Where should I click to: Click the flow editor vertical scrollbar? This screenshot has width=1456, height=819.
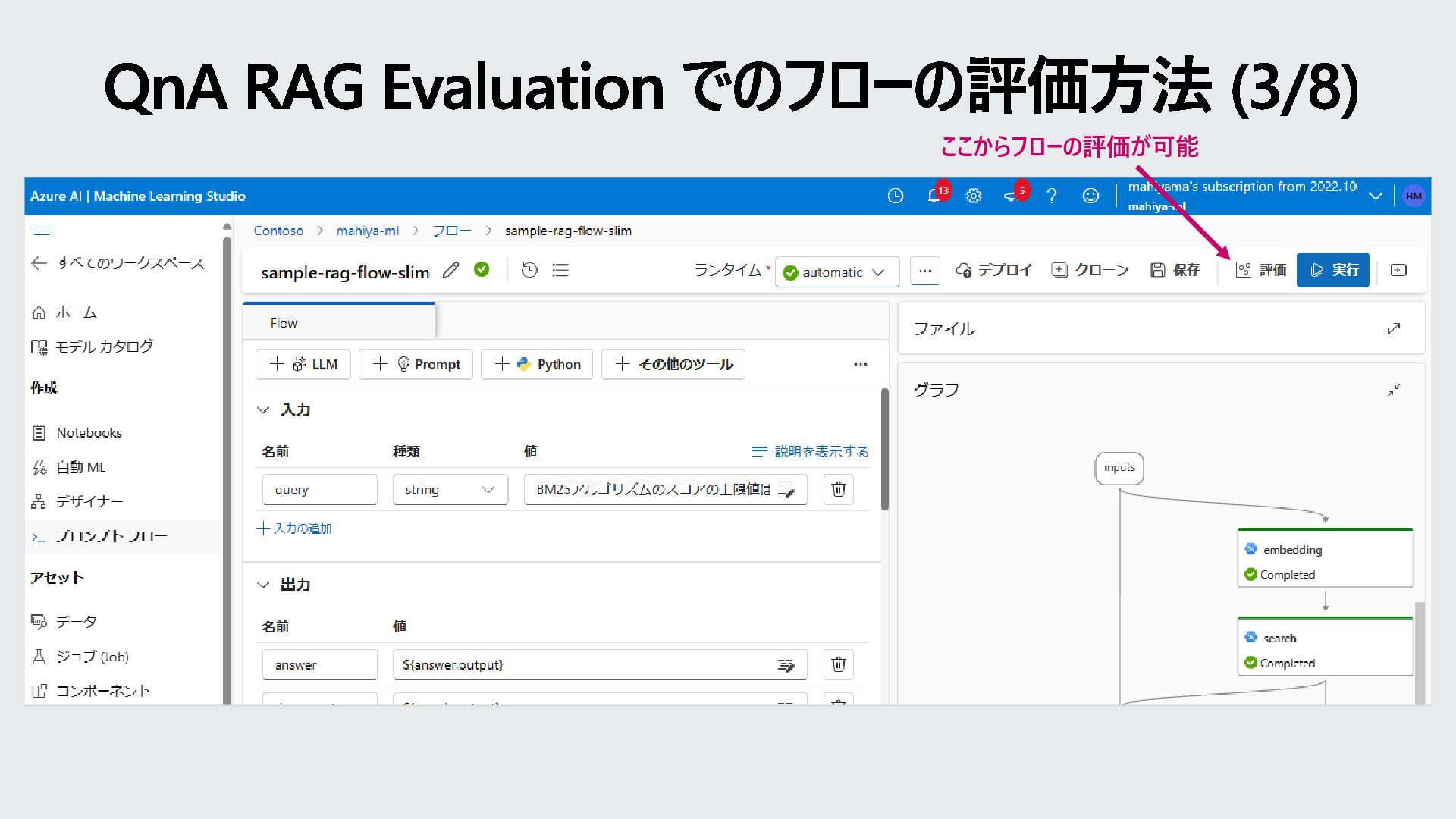884,449
